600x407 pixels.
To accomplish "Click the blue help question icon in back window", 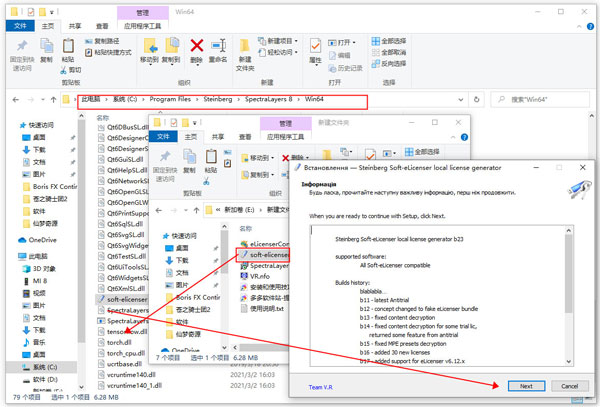I will tap(590, 26).
